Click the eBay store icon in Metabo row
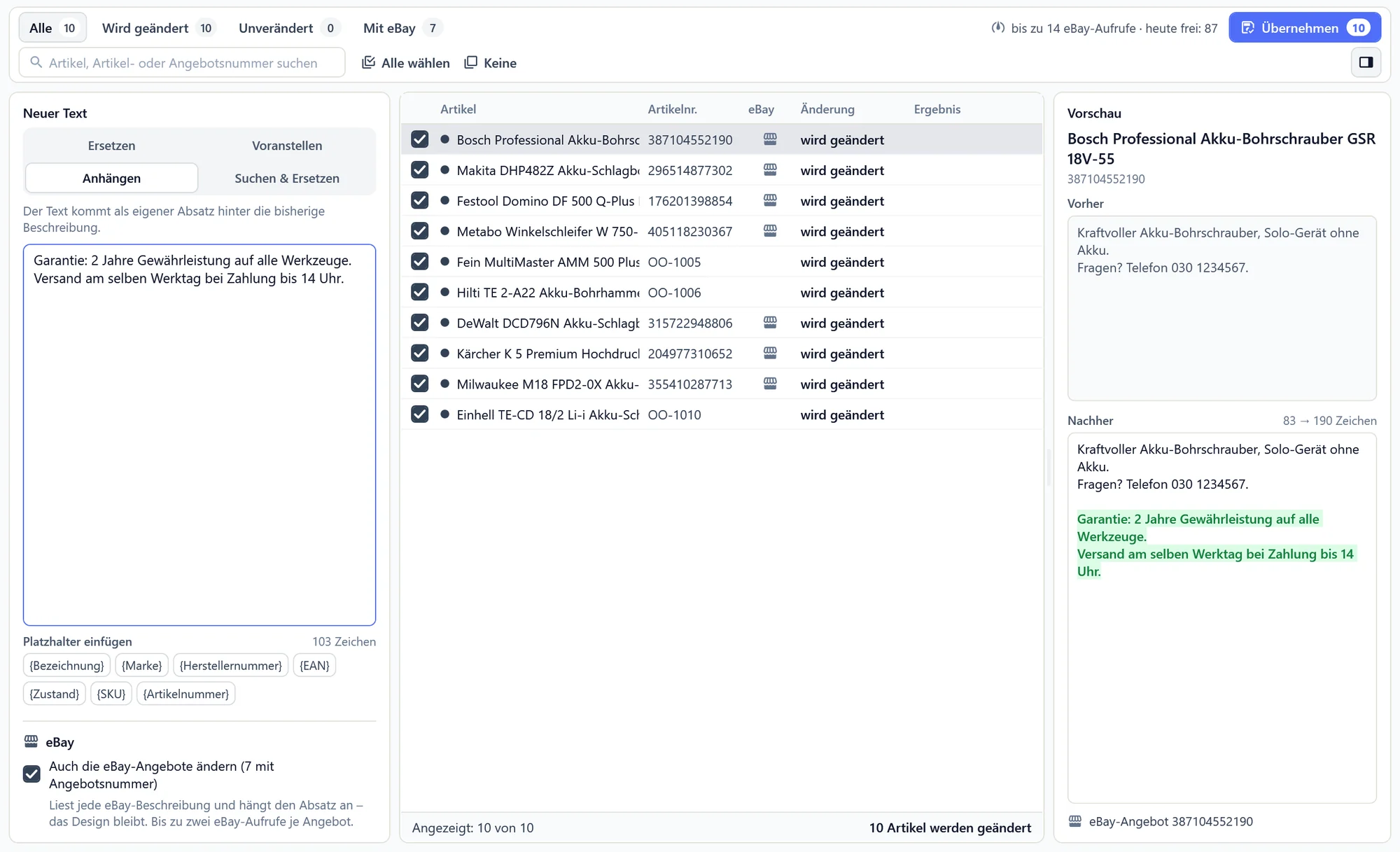 click(x=770, y=231)
